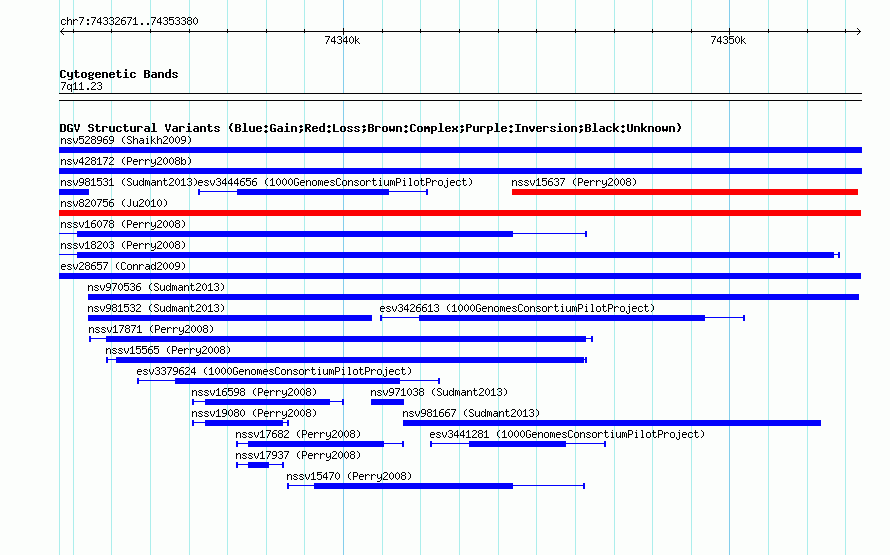Click the nsv971038 (Sudmant2013) label
890x555 pixels.
[439, 392]
